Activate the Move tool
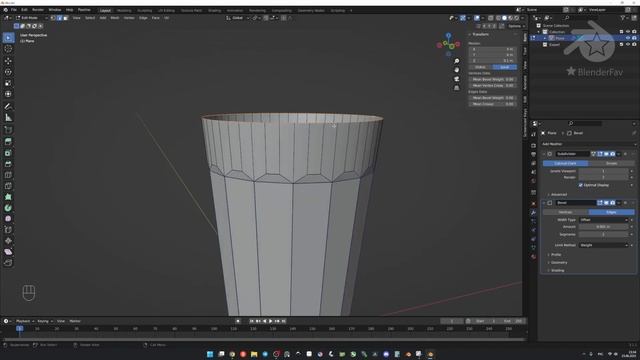 pos(8,61)
